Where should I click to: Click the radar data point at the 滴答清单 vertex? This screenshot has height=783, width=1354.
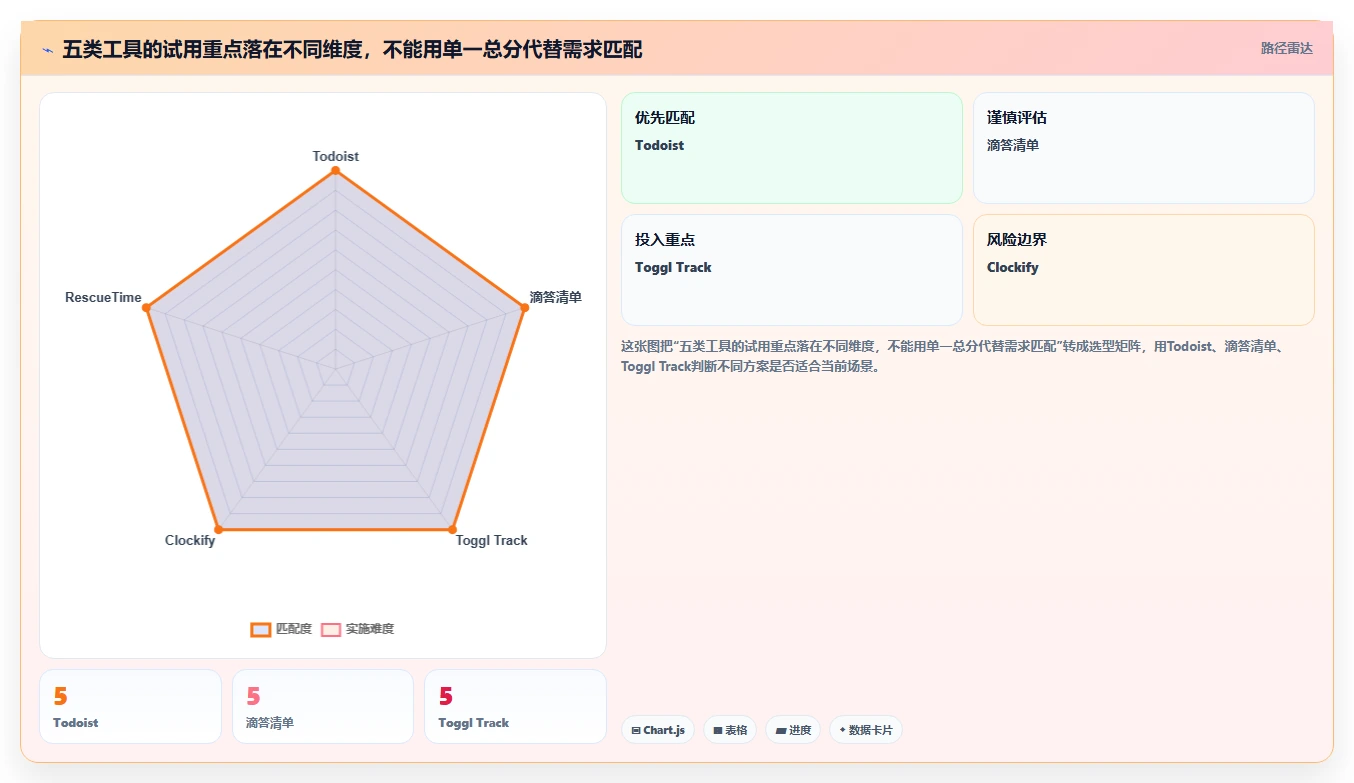click(x=524, y=308)
